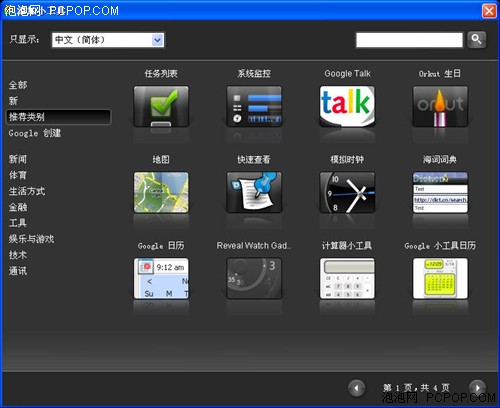Click the magnifier search button
500x408 pixels.
tap(476, 40)
